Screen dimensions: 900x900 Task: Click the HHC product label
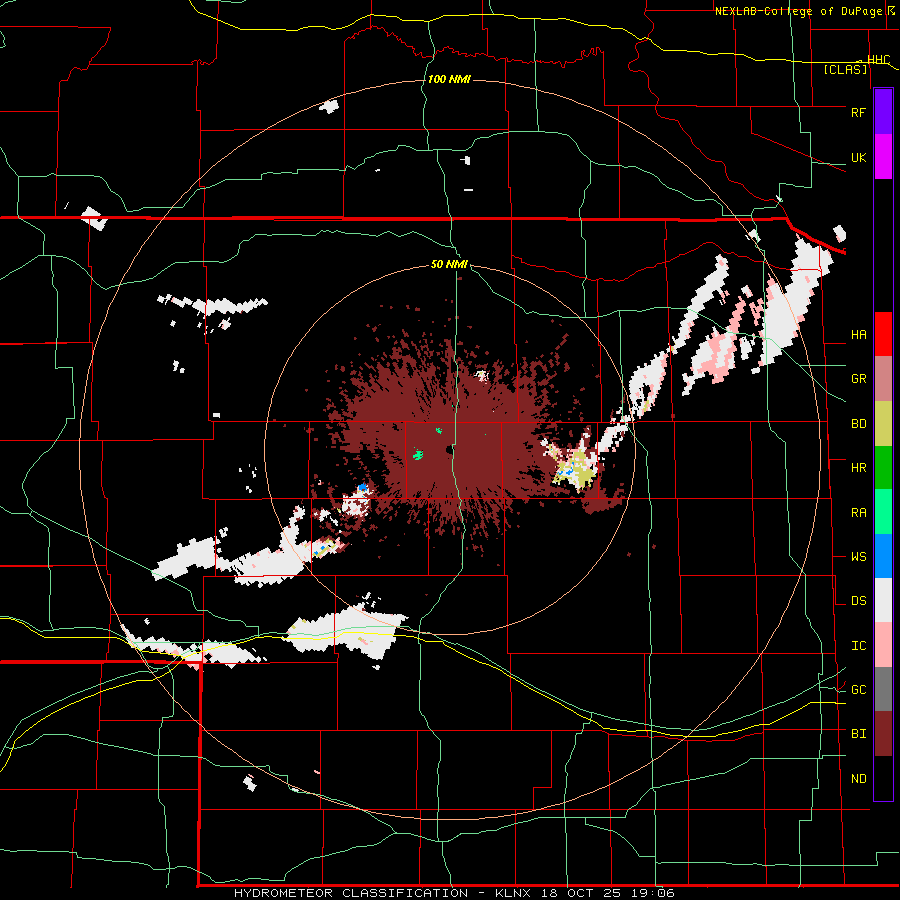[x=878, y=59]
